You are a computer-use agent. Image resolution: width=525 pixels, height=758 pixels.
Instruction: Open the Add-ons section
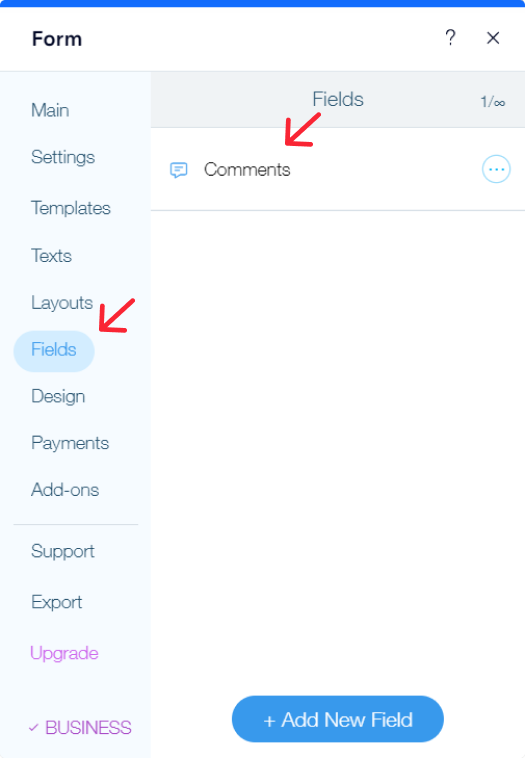65,490
